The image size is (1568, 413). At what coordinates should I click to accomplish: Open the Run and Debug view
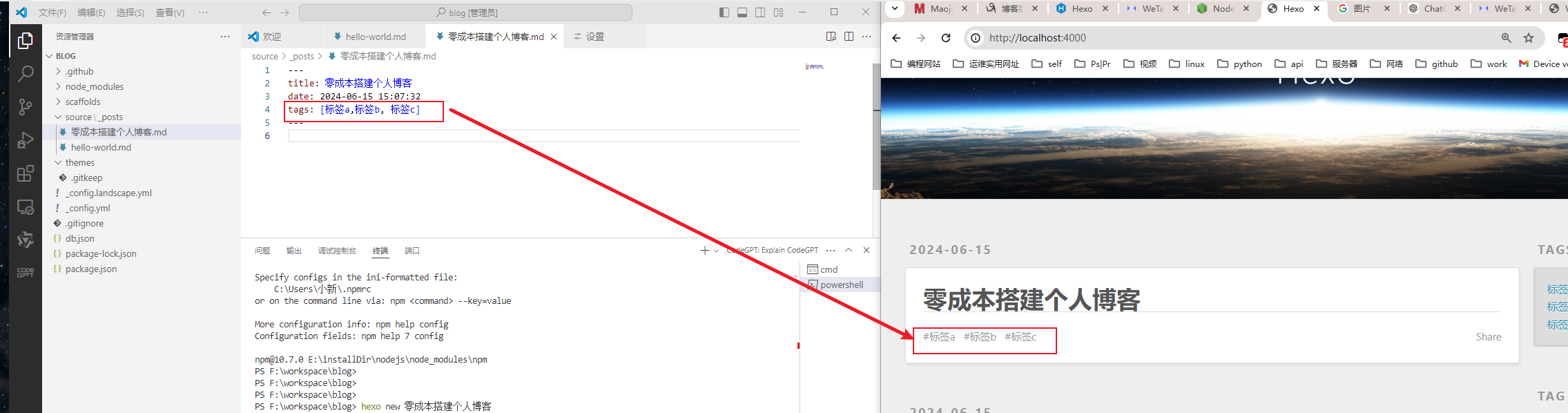point(26,140)
